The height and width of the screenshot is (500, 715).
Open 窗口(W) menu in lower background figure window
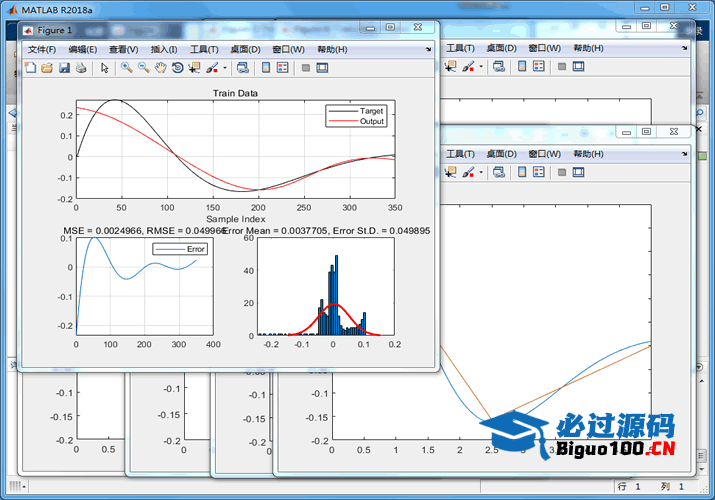(544, 154)
